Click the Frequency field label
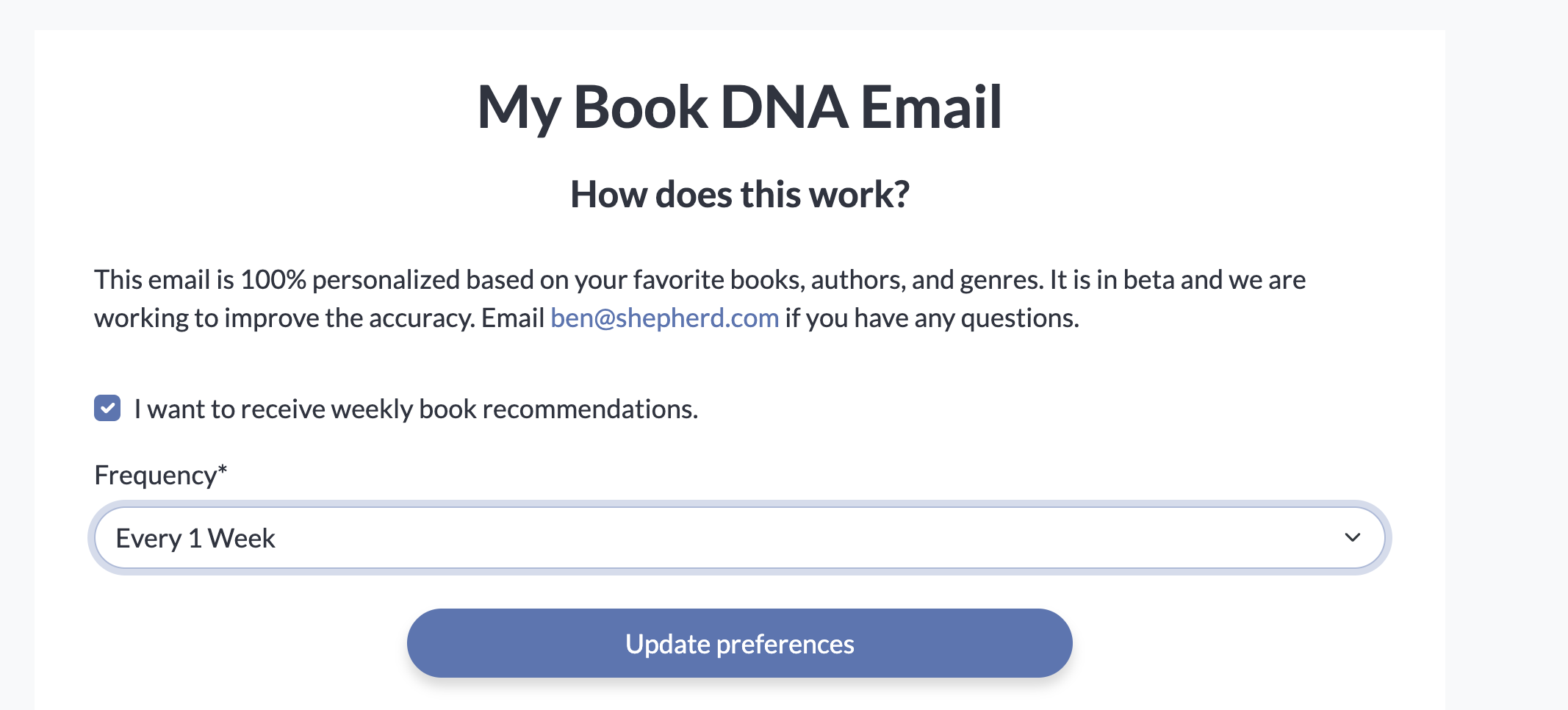 [x=155, y=476]
